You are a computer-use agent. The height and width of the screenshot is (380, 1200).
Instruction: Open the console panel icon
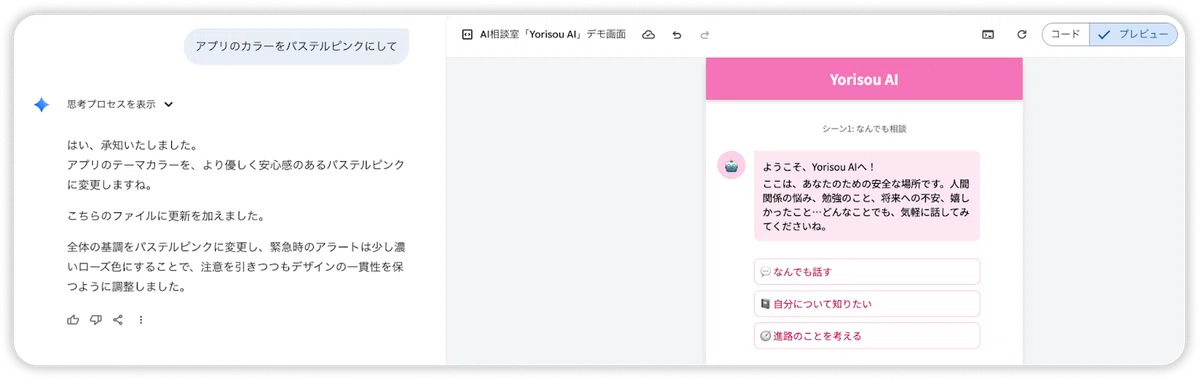point(988,34)
